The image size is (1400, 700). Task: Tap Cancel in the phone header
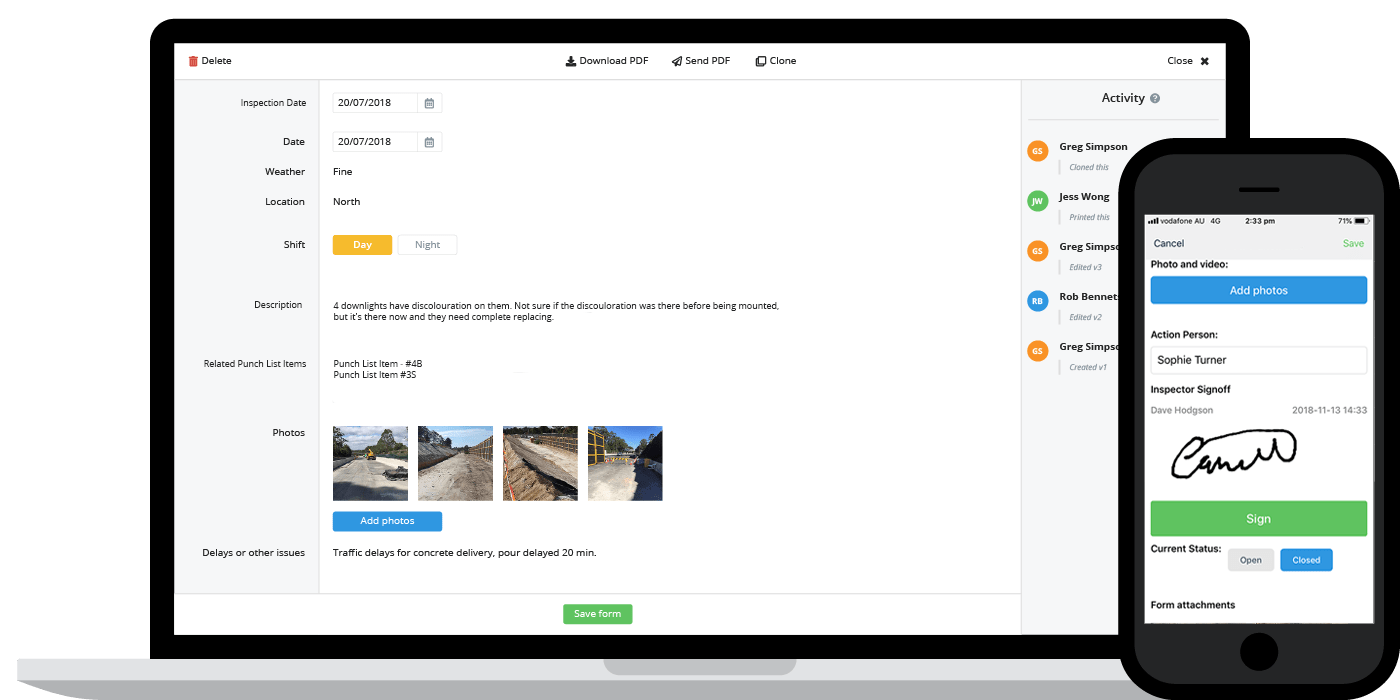1168,243
